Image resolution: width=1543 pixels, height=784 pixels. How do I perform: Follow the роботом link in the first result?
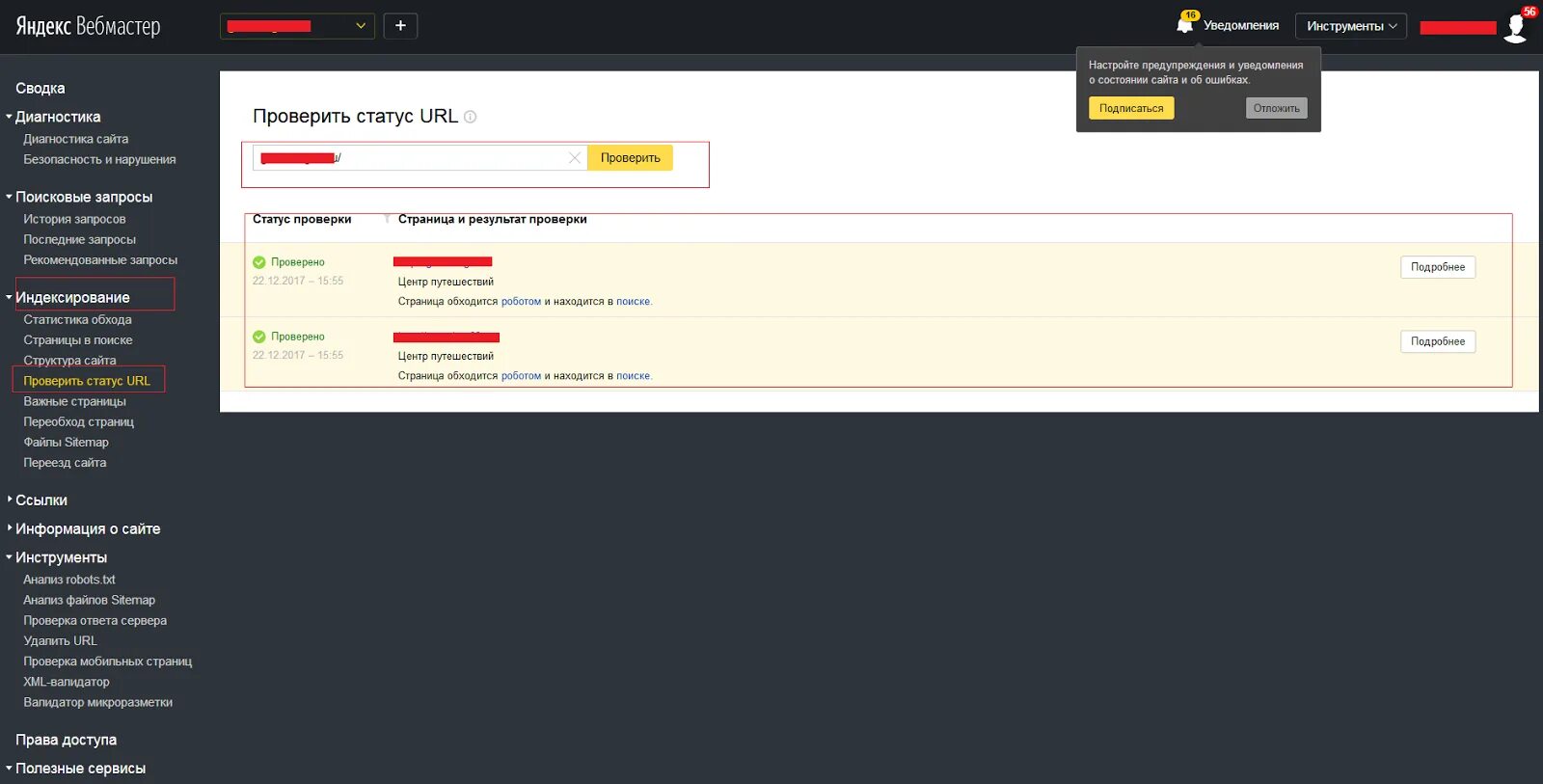521,301
